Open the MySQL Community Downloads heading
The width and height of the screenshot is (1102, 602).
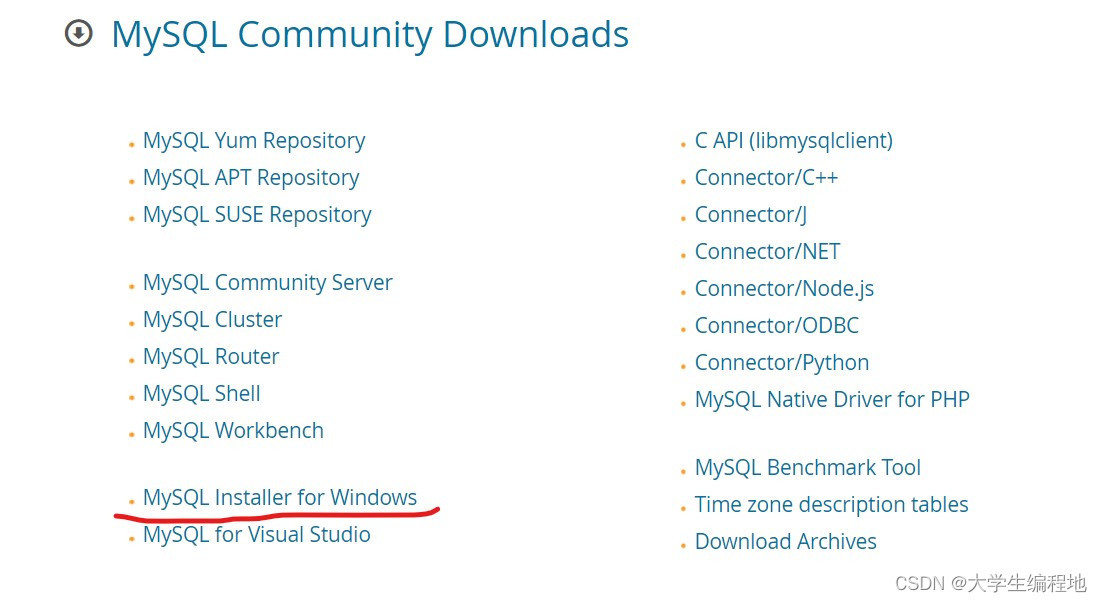(x=370, y=35)
